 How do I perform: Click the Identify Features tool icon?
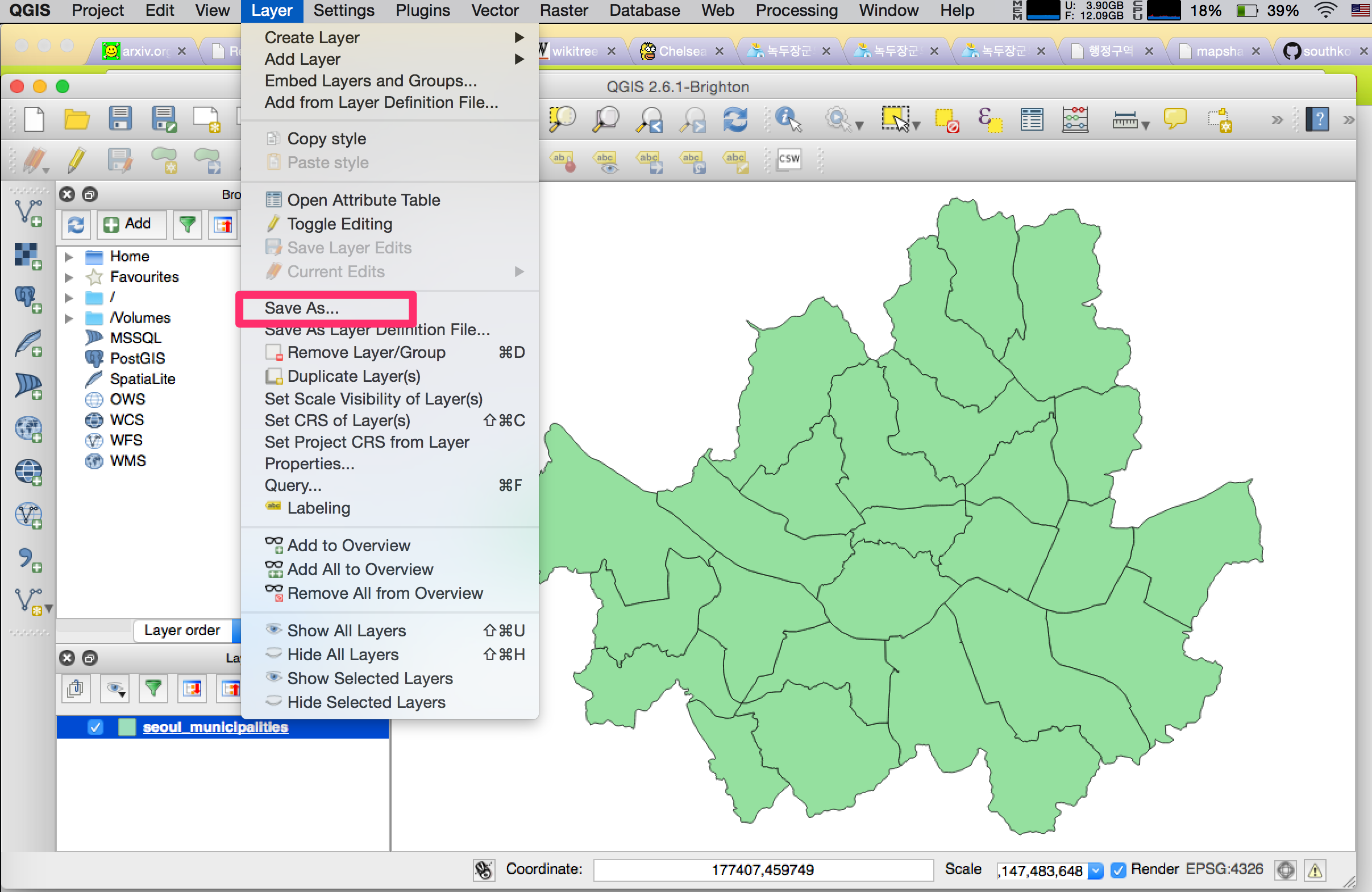[788, 119]
